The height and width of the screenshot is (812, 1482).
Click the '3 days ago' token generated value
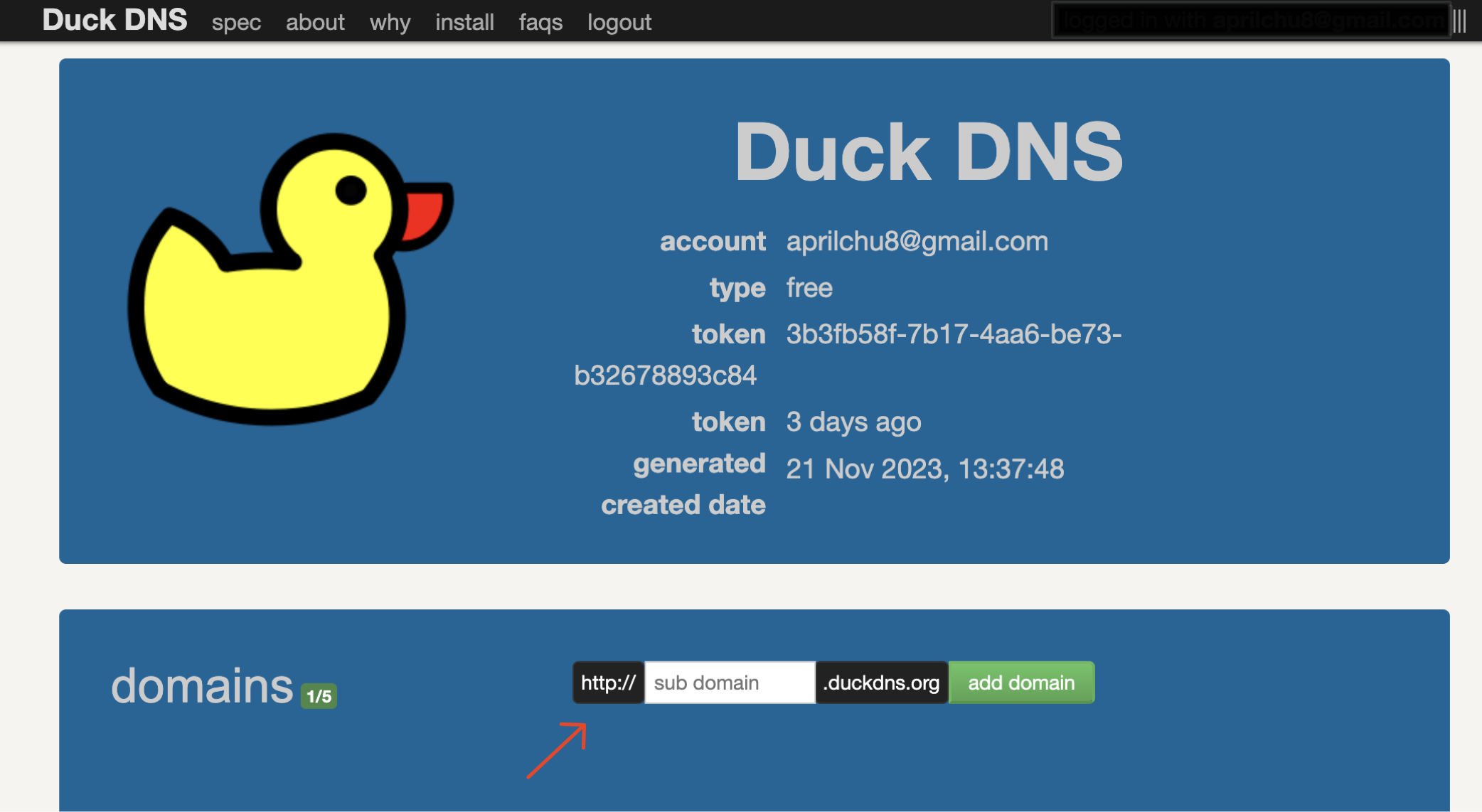click(x=853, y=422)
